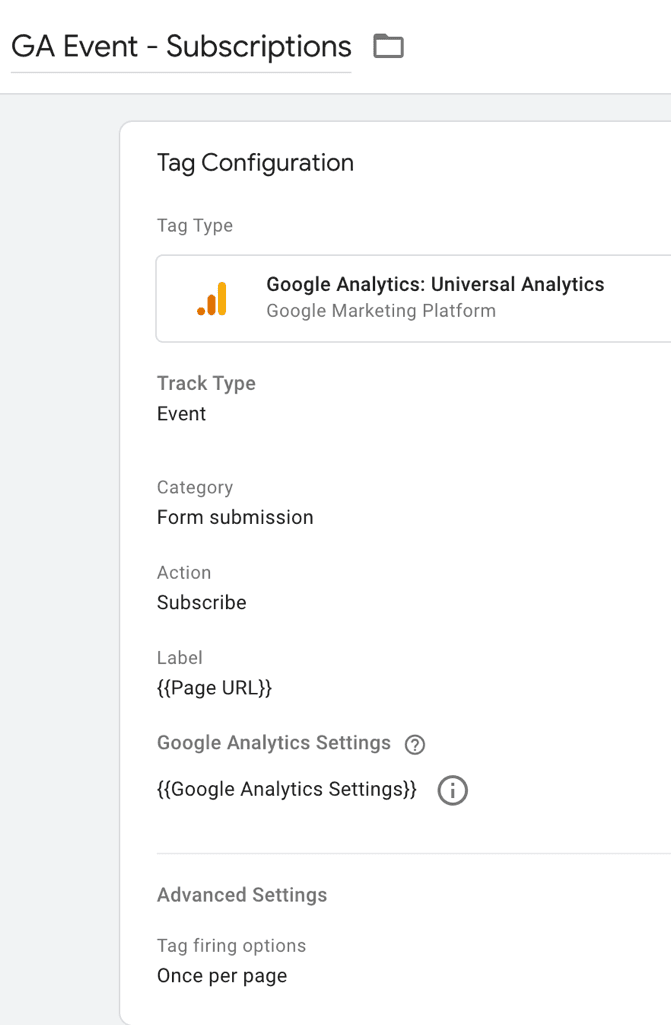Image resolution: width=671 pixels, height=1025 pixels.
Task: Select the Universal Analytics tag type title
Action: 435,284
